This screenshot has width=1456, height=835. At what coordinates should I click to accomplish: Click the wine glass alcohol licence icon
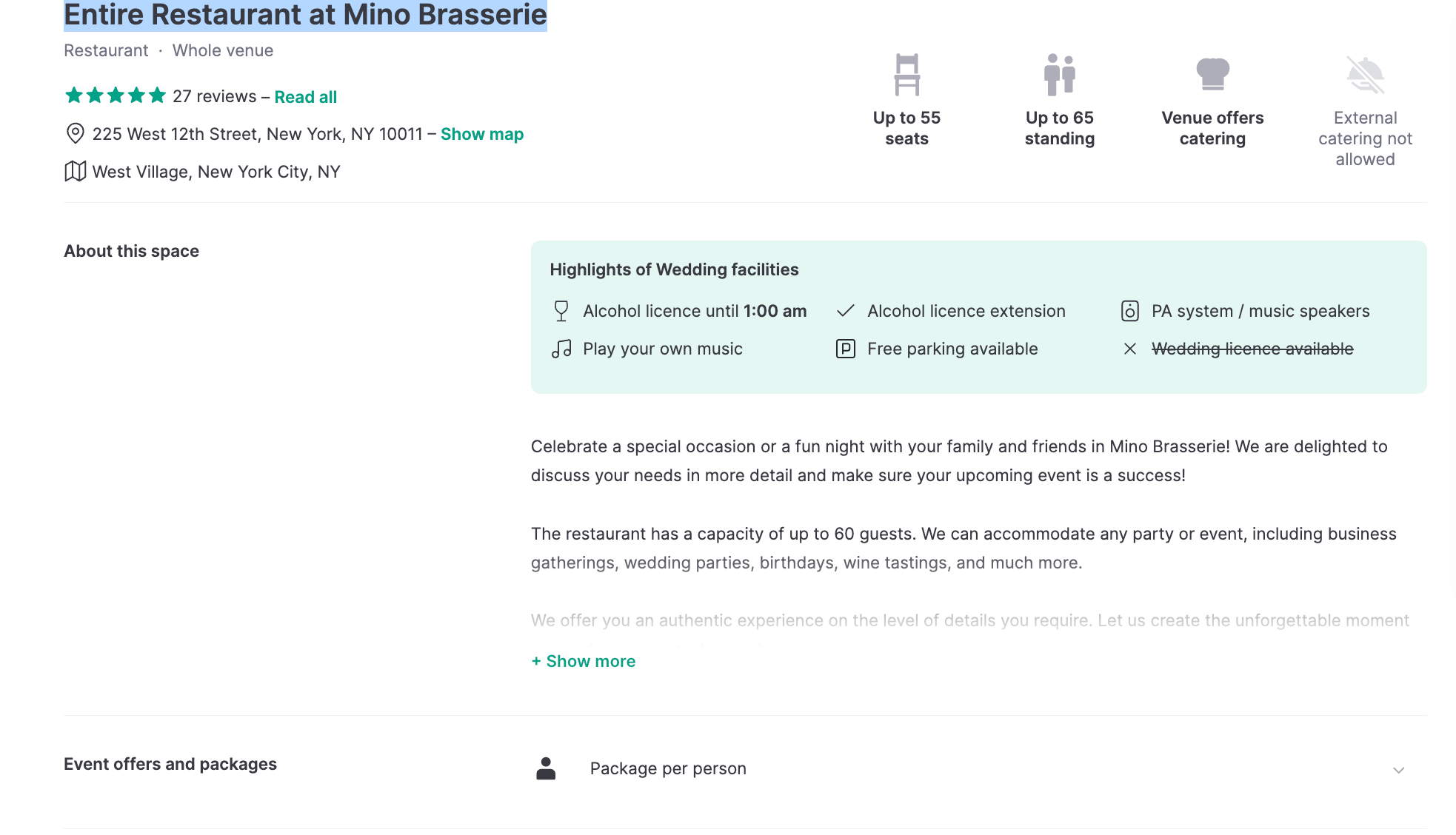561,311
